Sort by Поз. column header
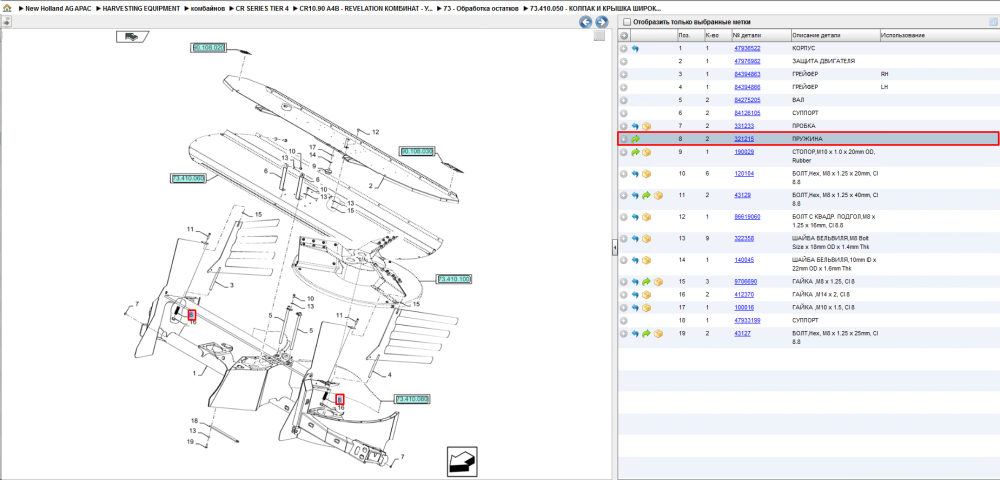The height and width of the screenshot is (480, 1000). (684, 35)
